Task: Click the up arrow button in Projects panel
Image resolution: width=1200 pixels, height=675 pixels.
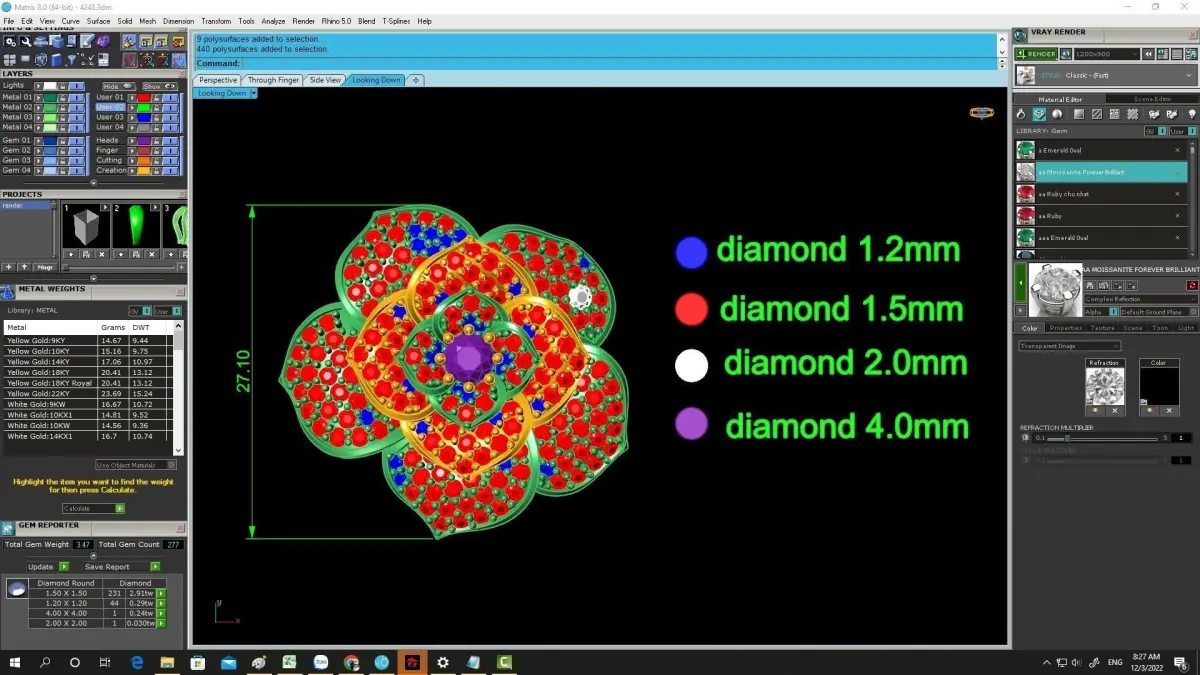Action: pyautogui.click(x=24, y=267)
